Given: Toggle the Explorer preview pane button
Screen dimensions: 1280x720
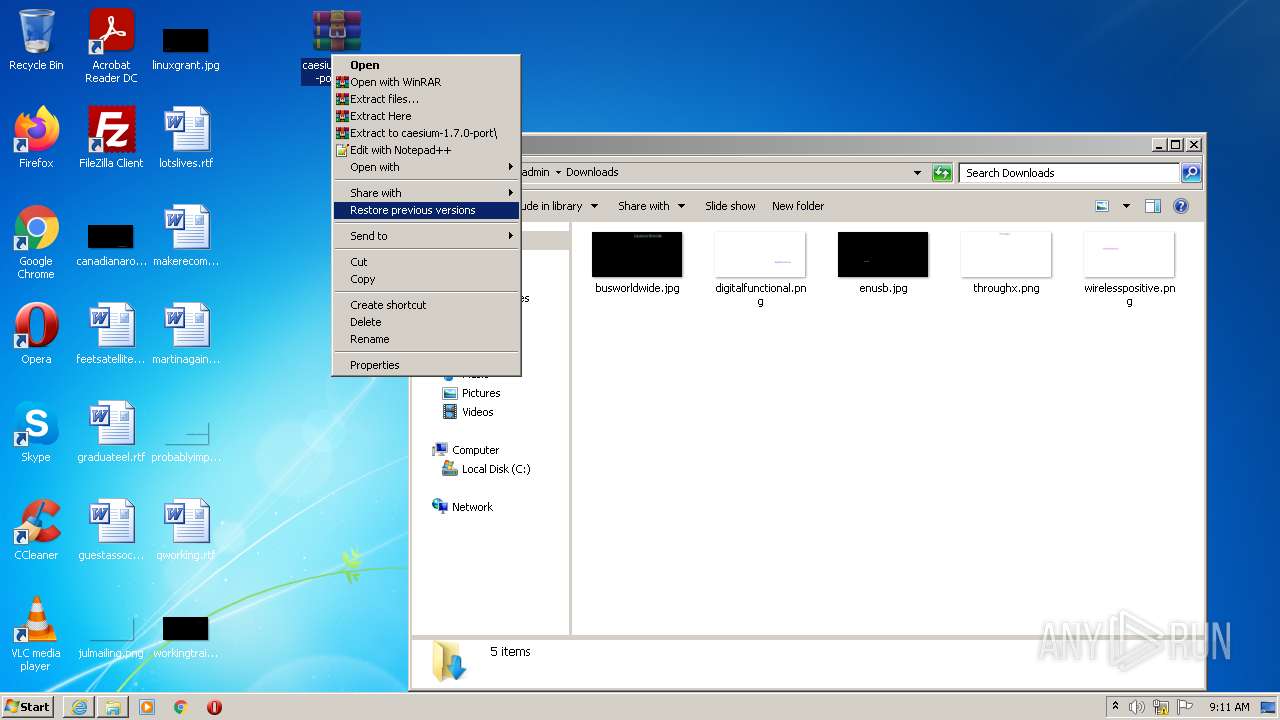Looking at the screenshot, I should 1152,206.
